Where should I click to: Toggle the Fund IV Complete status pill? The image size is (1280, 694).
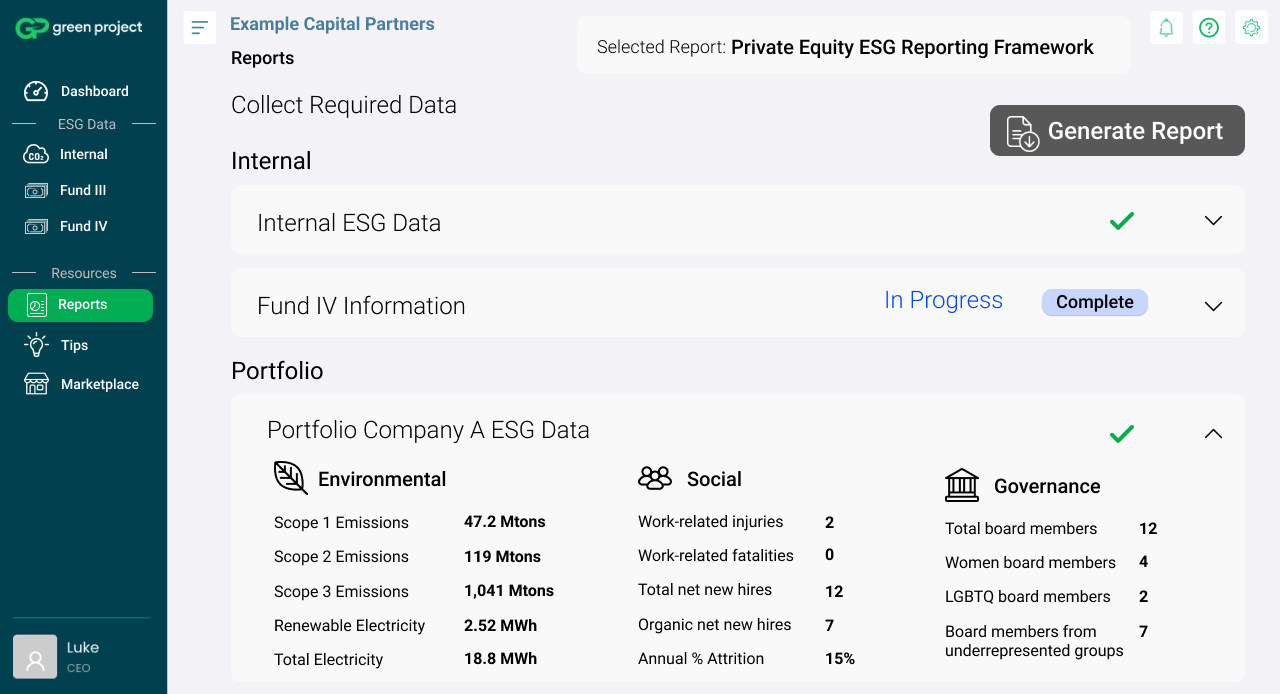click(1094, 303)
